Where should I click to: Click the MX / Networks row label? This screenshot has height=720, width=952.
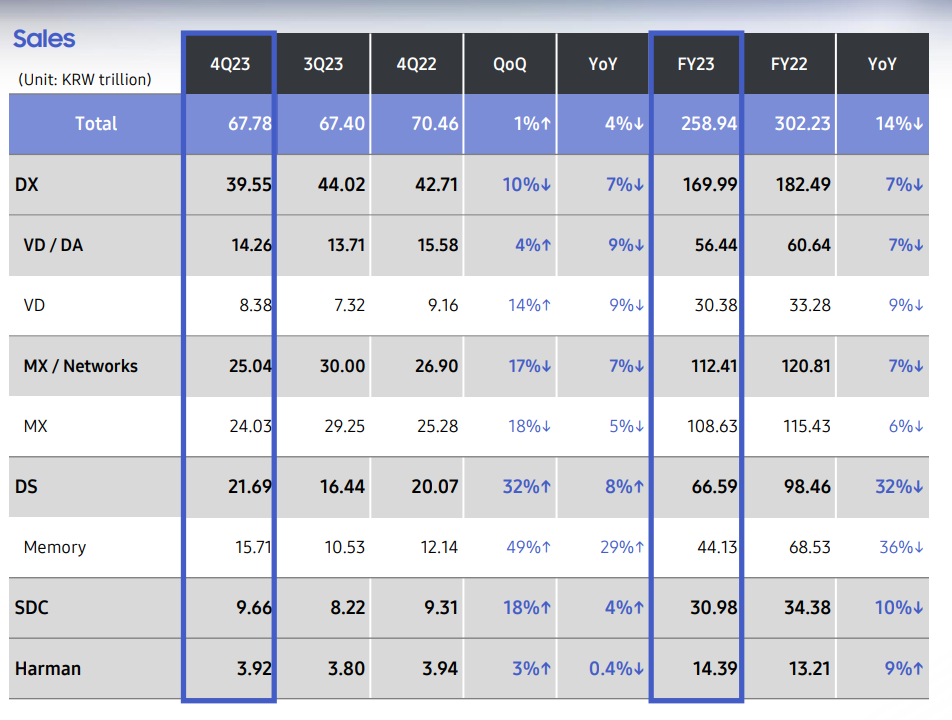[80, 366]
